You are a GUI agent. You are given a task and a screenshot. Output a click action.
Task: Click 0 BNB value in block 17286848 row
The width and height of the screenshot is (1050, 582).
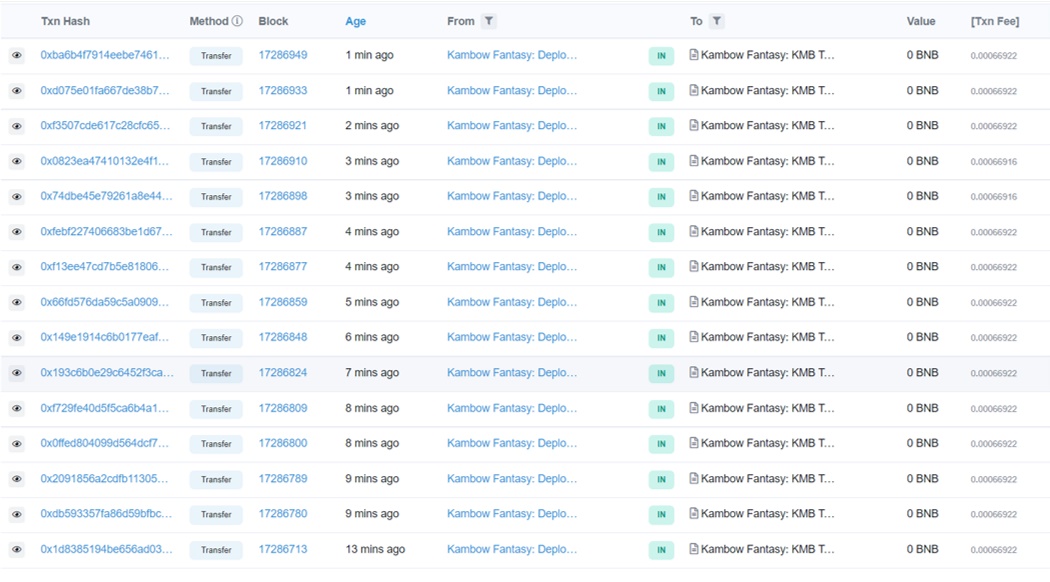pos(922,337)
